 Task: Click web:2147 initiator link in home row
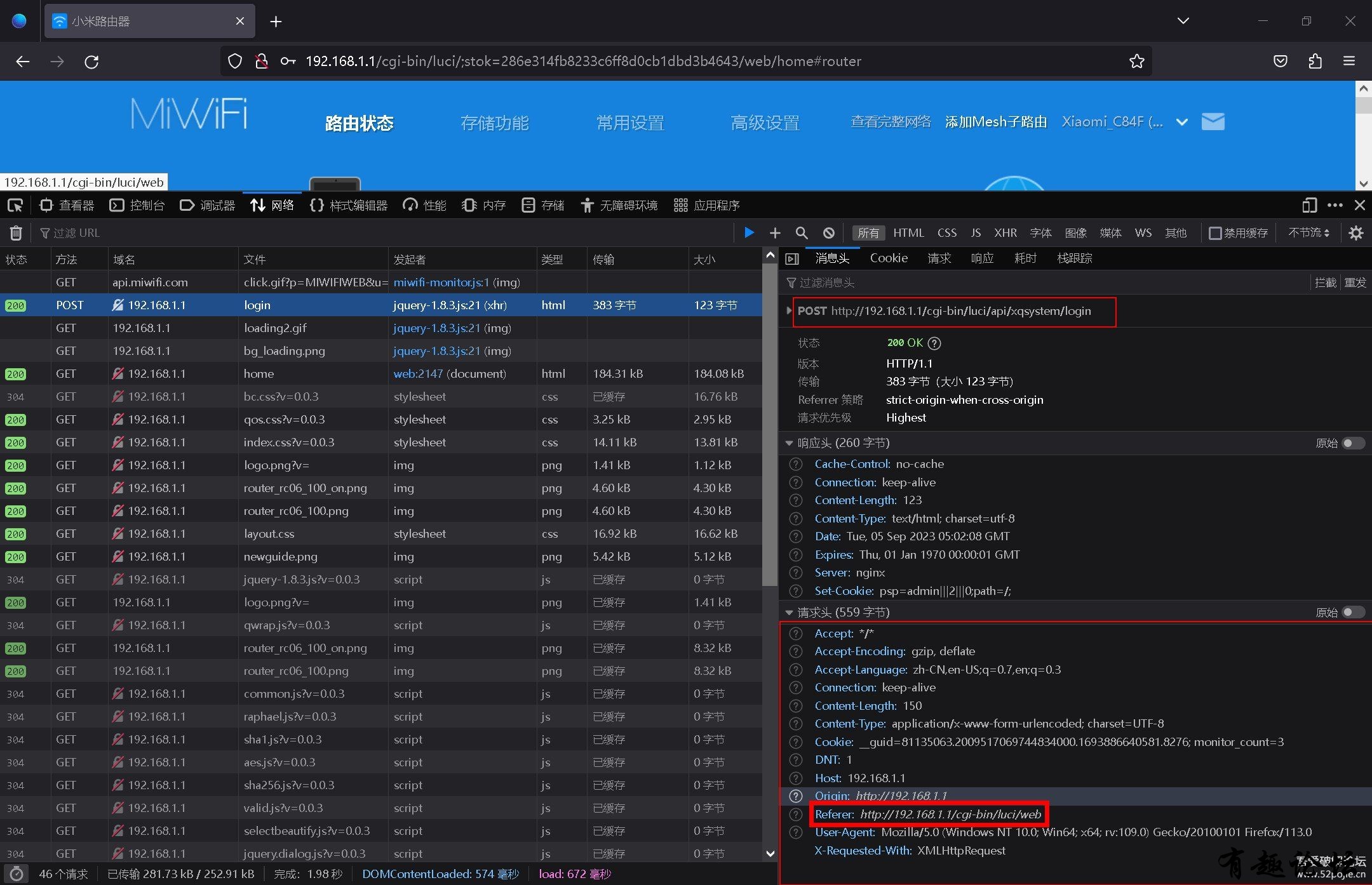click(x=418, y=374)
